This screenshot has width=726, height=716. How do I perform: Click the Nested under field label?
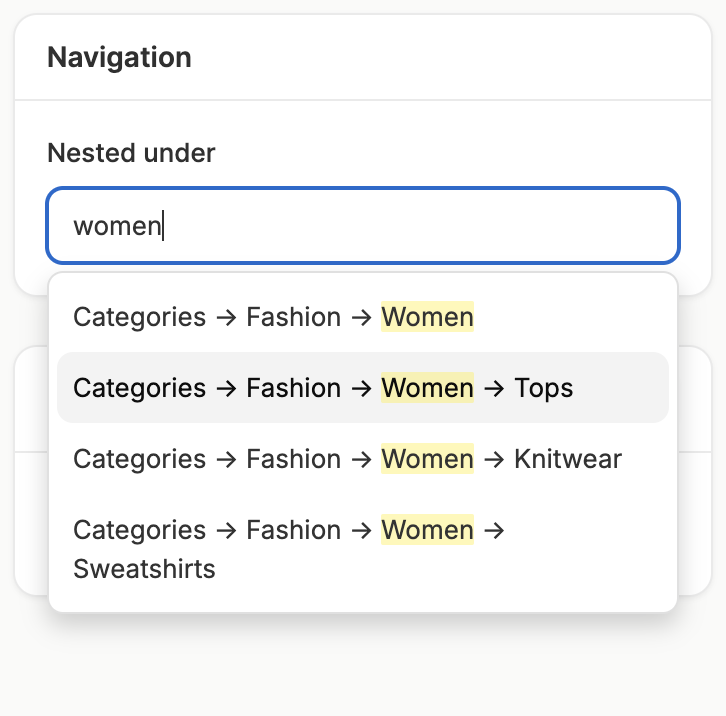131,153
